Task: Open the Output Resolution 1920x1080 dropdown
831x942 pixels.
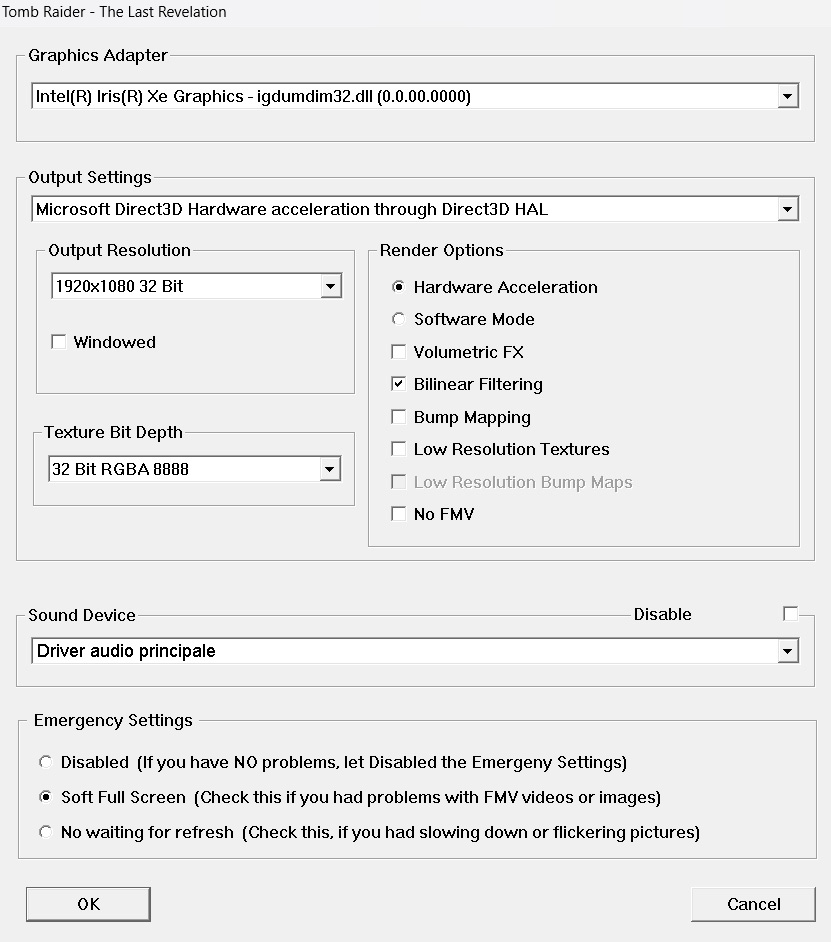Action: (x=330, y=286)
